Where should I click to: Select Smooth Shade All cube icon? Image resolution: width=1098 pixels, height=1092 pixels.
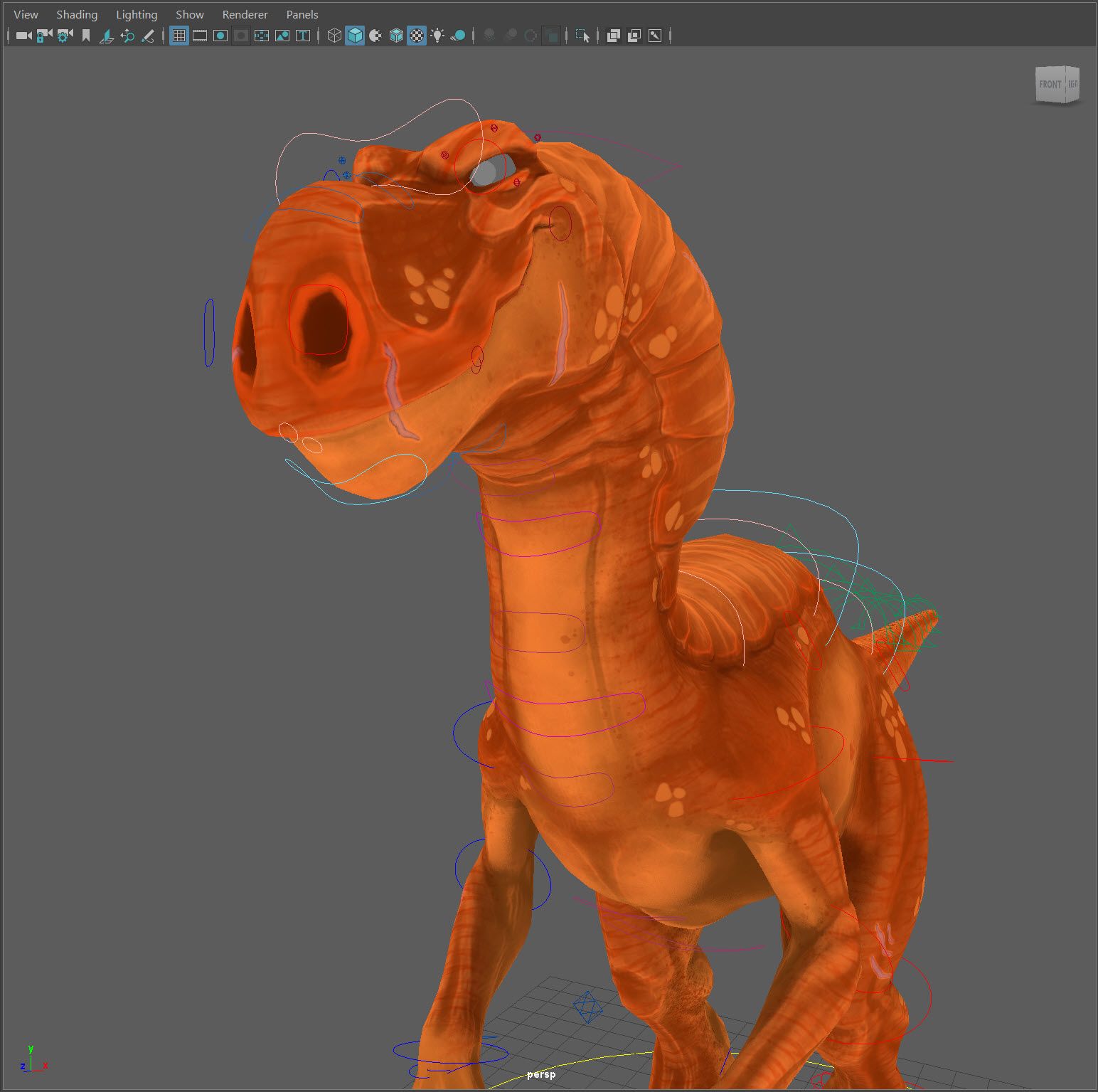point(355,36)
